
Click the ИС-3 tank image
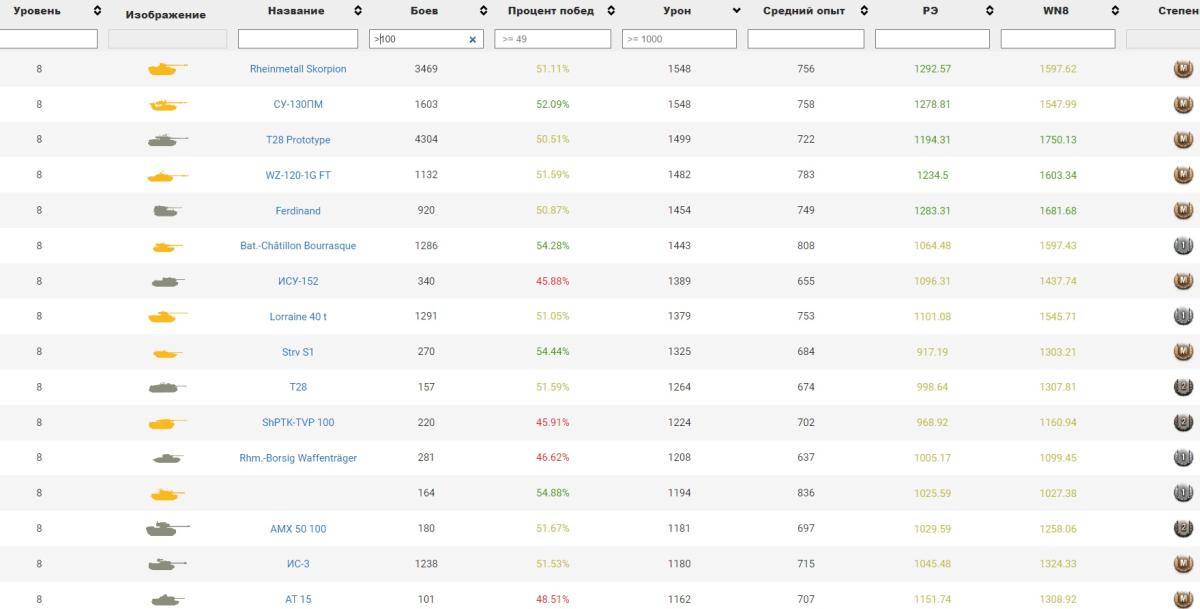pos(167,564)
